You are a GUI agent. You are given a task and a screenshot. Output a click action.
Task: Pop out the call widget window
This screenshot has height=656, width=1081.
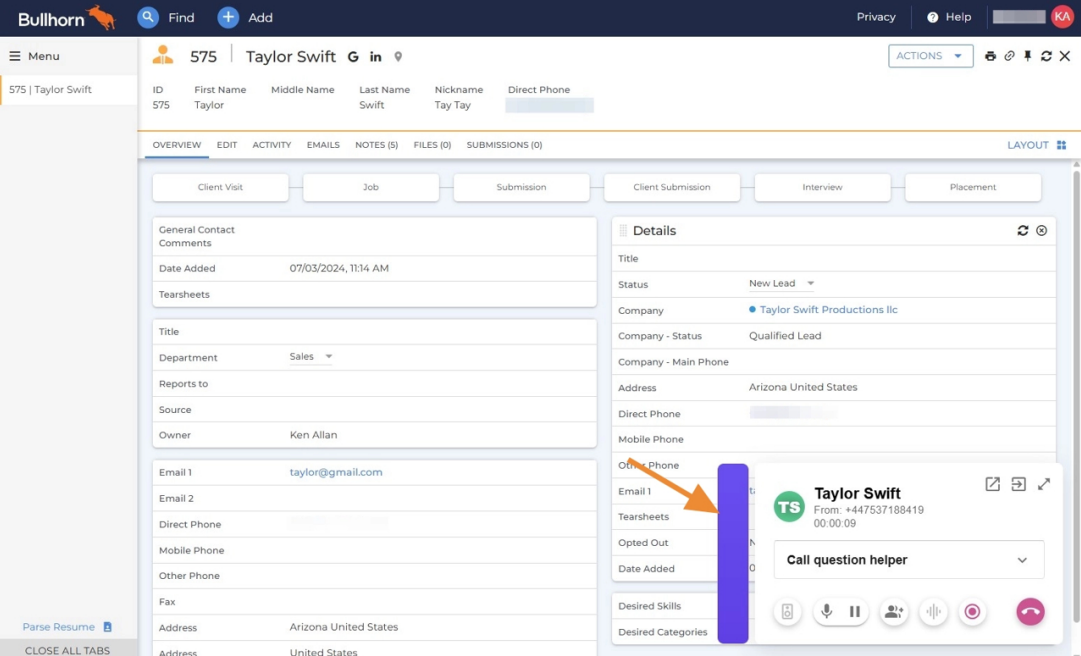point(992,484)
